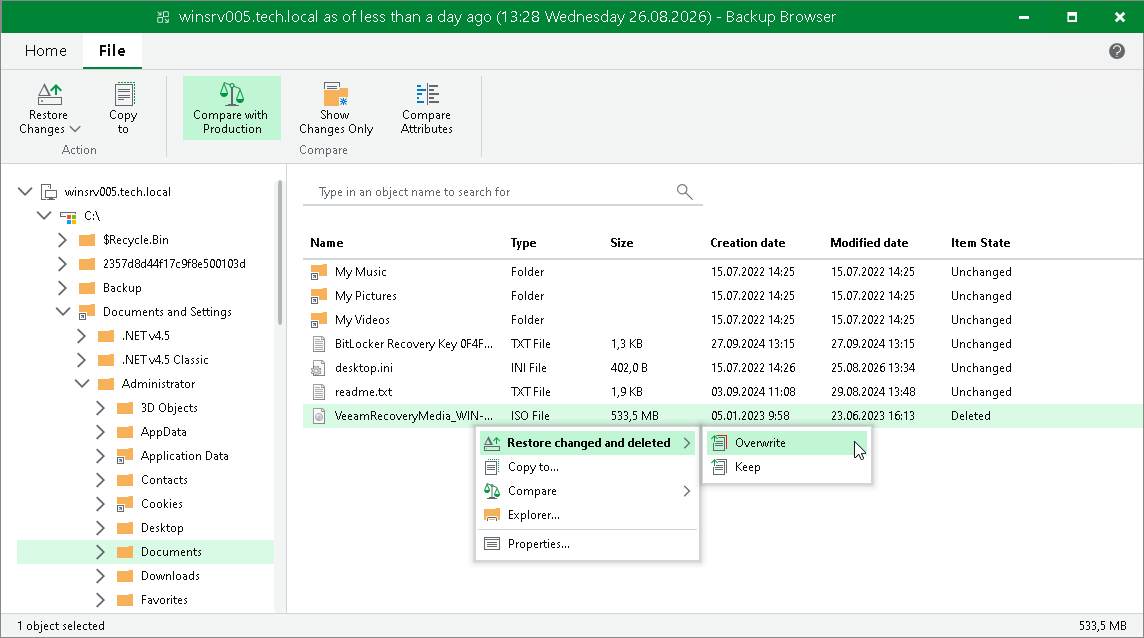The width and height of the screenshot is (1144, 638).
Task: Select the Desktop folder in tree
Action: (x=162, y=529)
